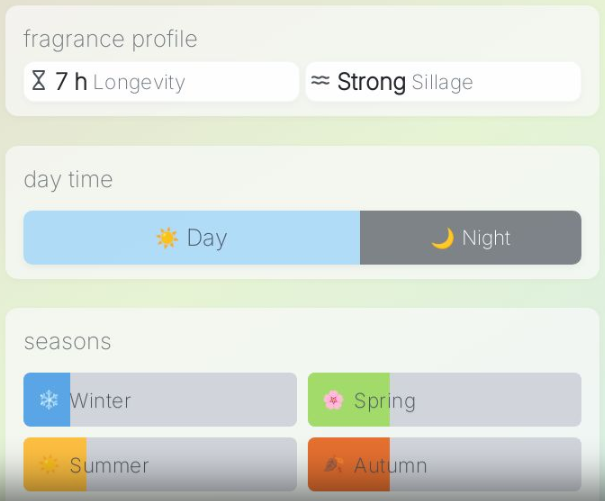Click the hourglass longevity icon
Image resolution: width=605 pixels, height=501 pixels.
(x=39, y=82)
